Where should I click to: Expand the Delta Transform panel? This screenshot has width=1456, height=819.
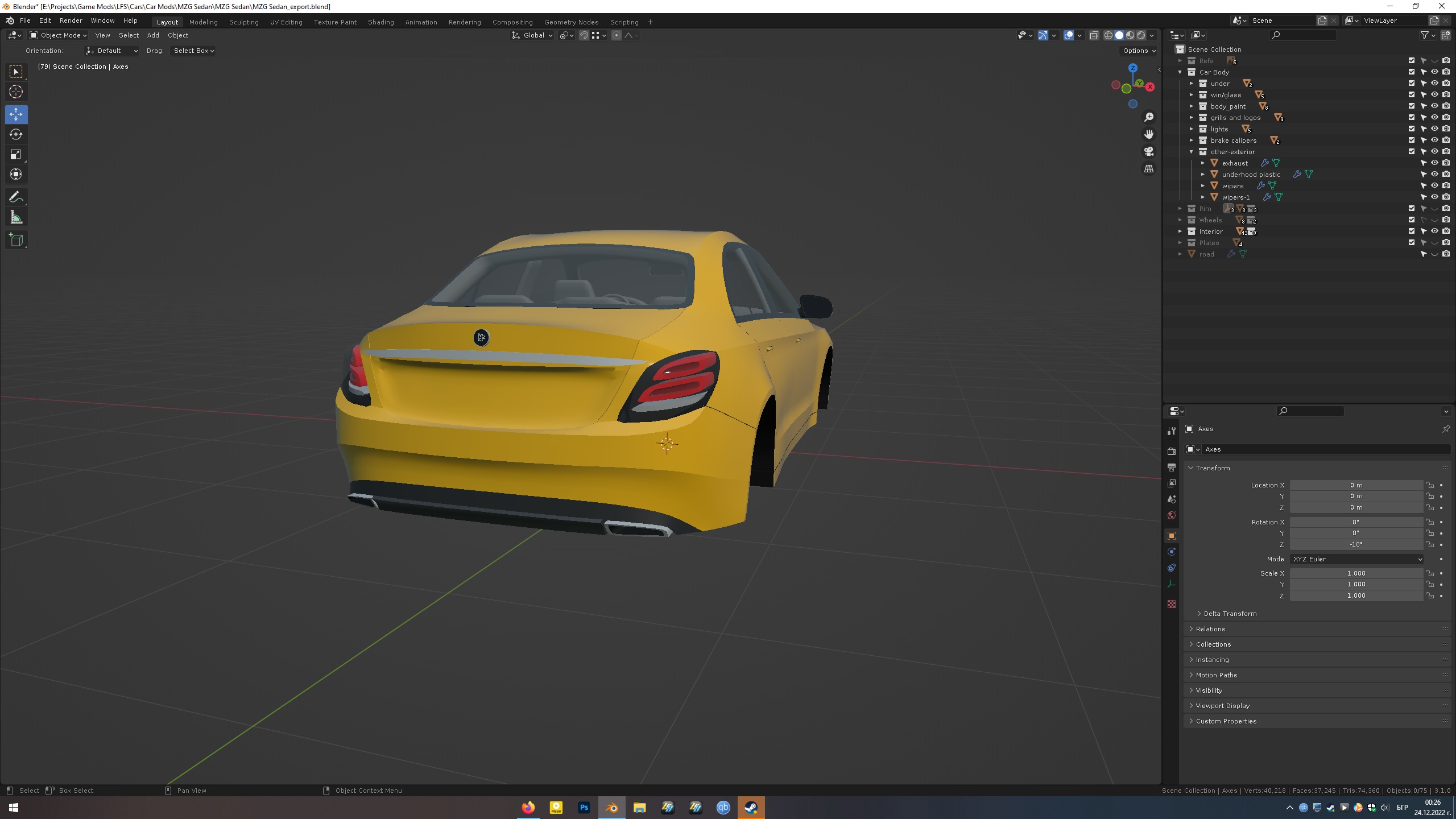coord(1230,614)
